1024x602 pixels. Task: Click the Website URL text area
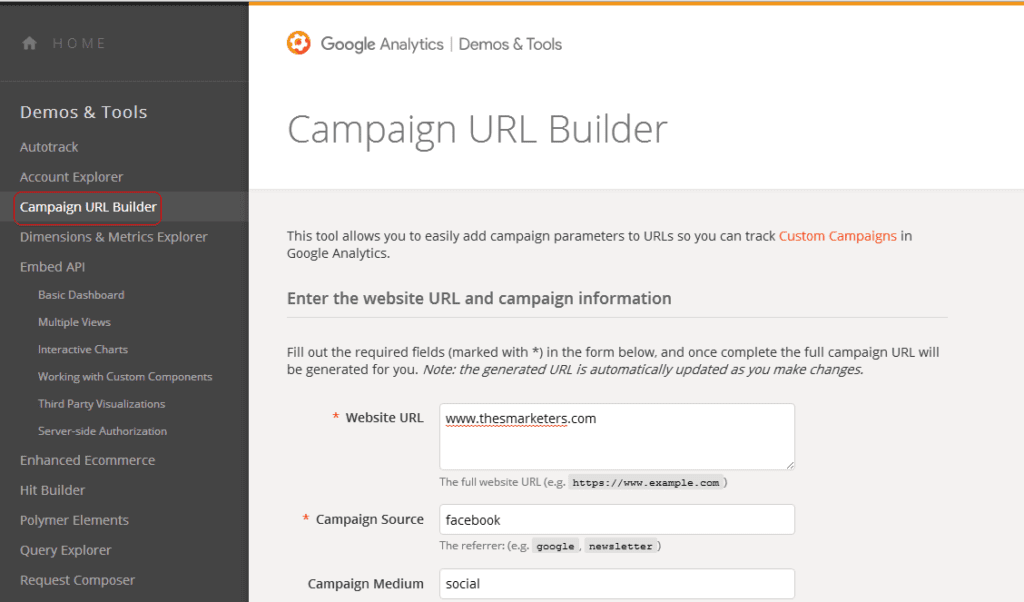coord(616,436)
